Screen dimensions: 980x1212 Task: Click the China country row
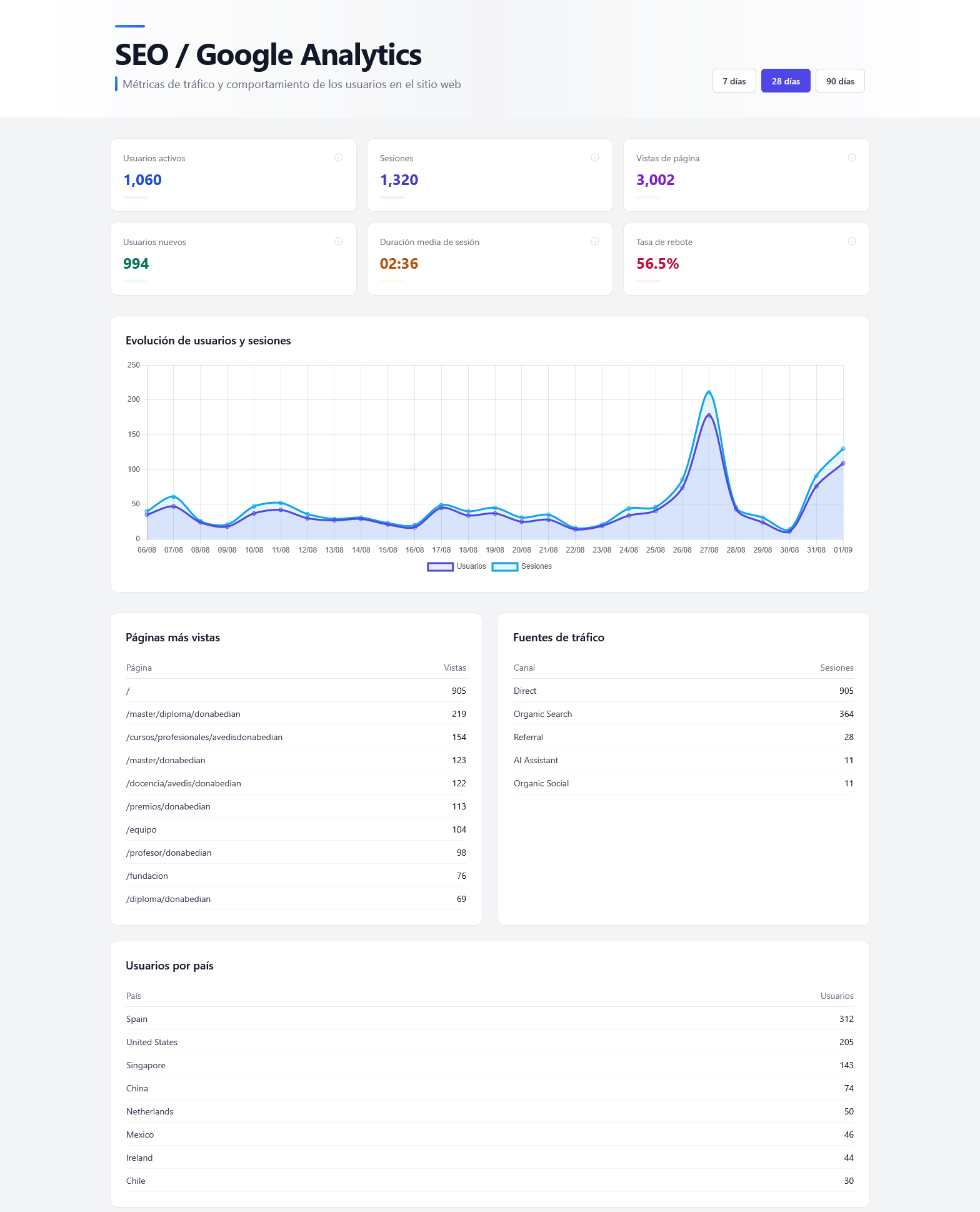pos(490,1088)
